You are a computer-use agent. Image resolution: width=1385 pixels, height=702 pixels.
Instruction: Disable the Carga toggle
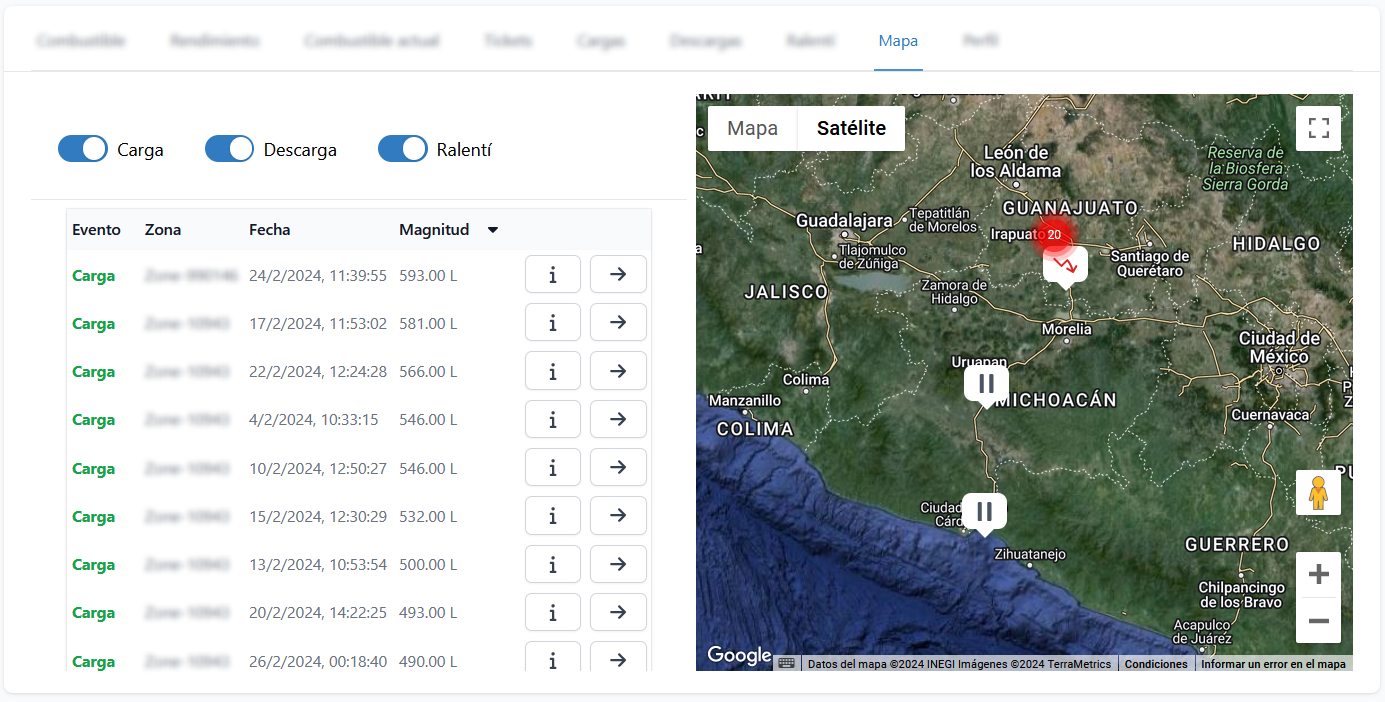pos(82,148)
